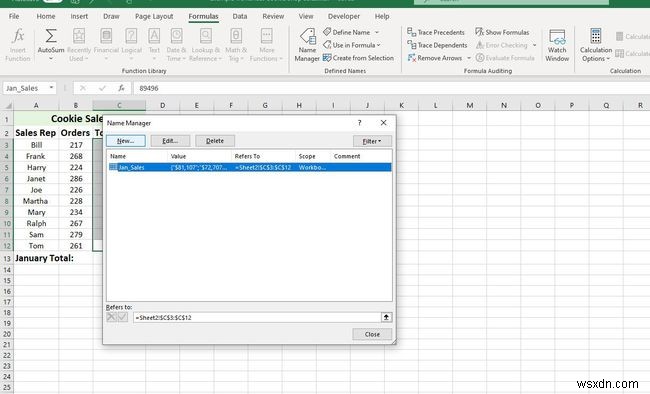The width and height of the screenshot is (650, 394).
Task: Click formula bar cancel X icon
Action: pyautogui.click(x=83, y=88)
